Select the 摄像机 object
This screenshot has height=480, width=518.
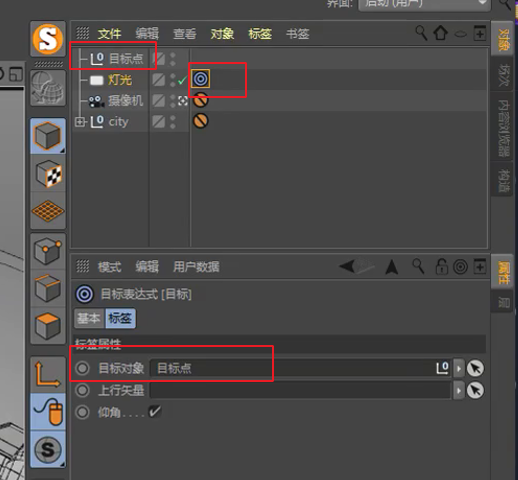125,101
